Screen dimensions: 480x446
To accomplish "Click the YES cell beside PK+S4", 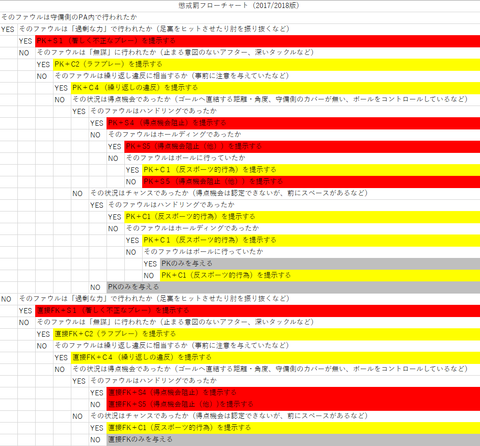I will tap(98, 123).
